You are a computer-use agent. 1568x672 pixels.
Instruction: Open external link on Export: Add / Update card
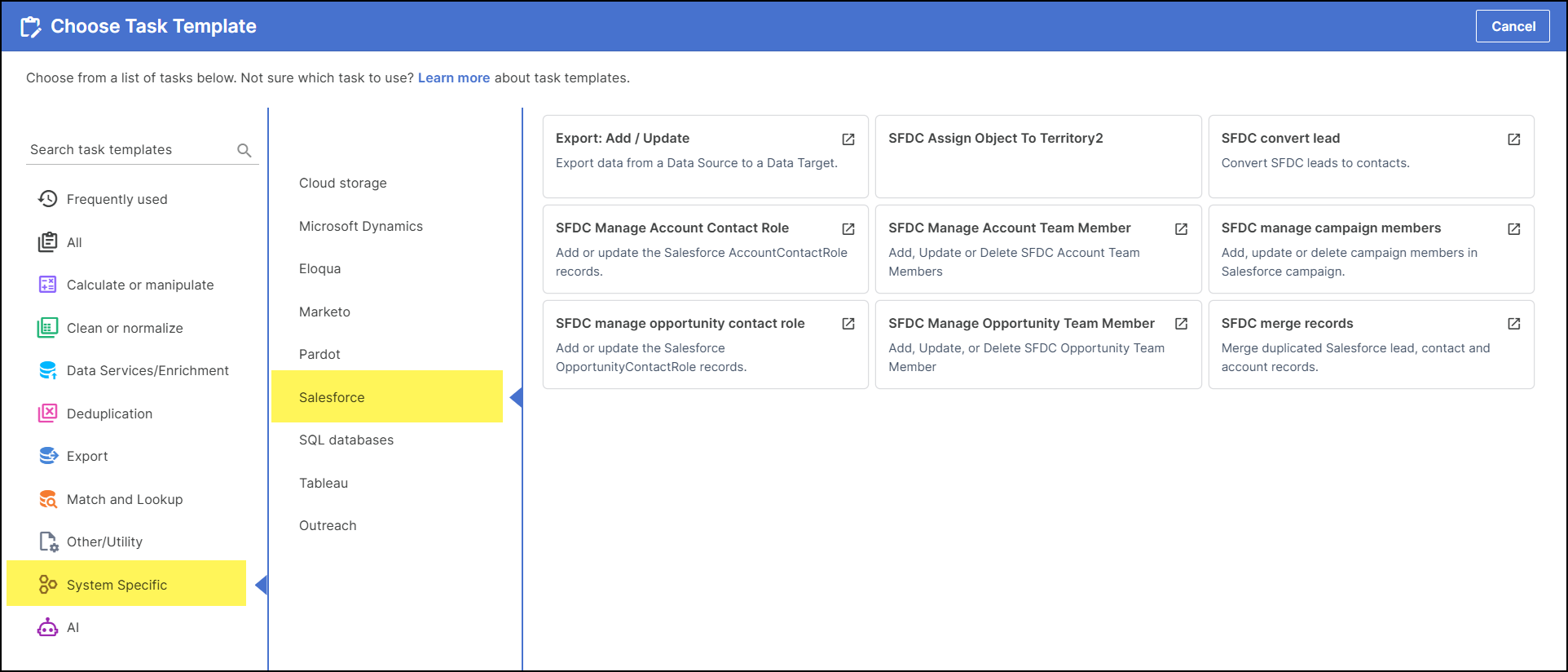[848, 139]
